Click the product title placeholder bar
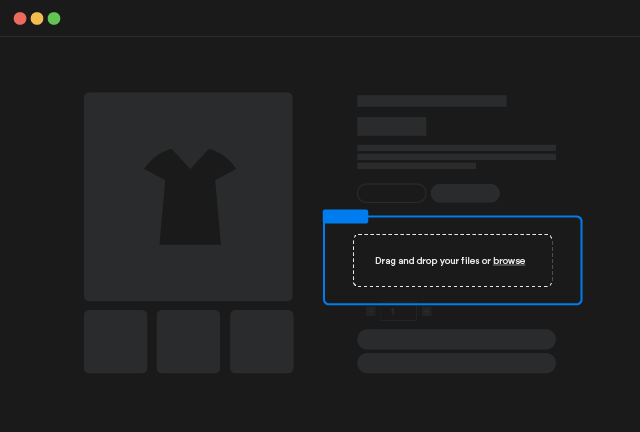Screen dimensions: 640x432 pos(431,101)
